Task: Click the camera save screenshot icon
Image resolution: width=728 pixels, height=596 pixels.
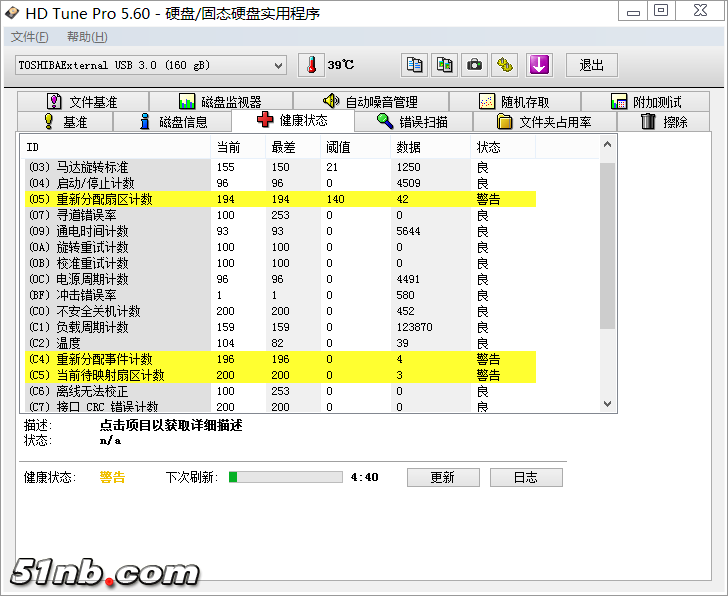Action: tap(474, 65)
